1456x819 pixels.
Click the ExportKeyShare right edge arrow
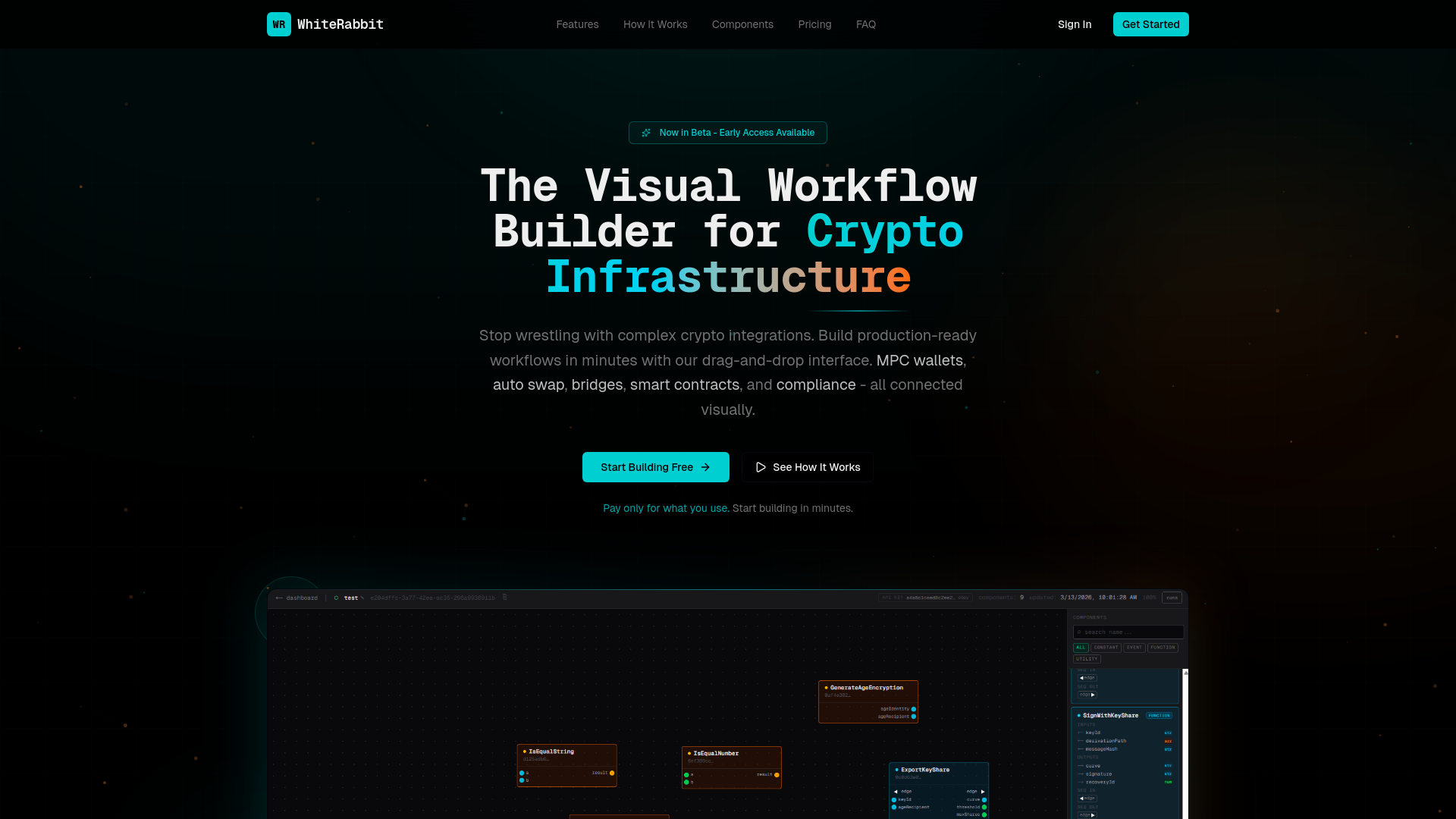pyautogui.click(x=983, y=792)
